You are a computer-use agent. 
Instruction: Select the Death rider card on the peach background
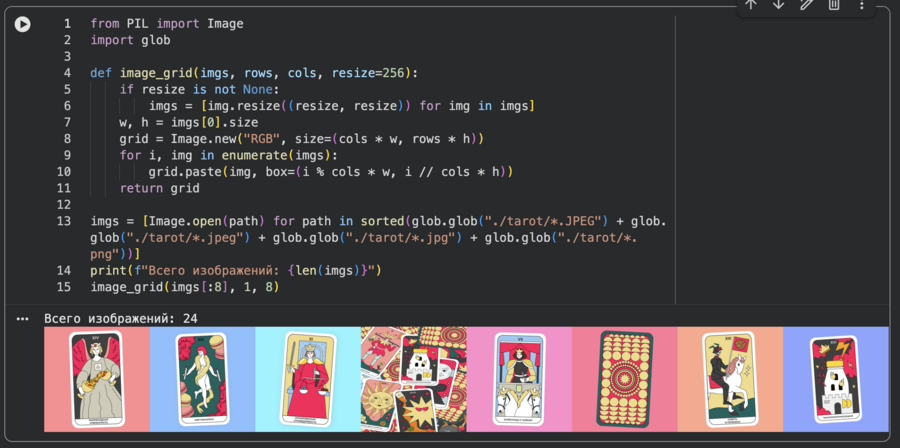730,379
